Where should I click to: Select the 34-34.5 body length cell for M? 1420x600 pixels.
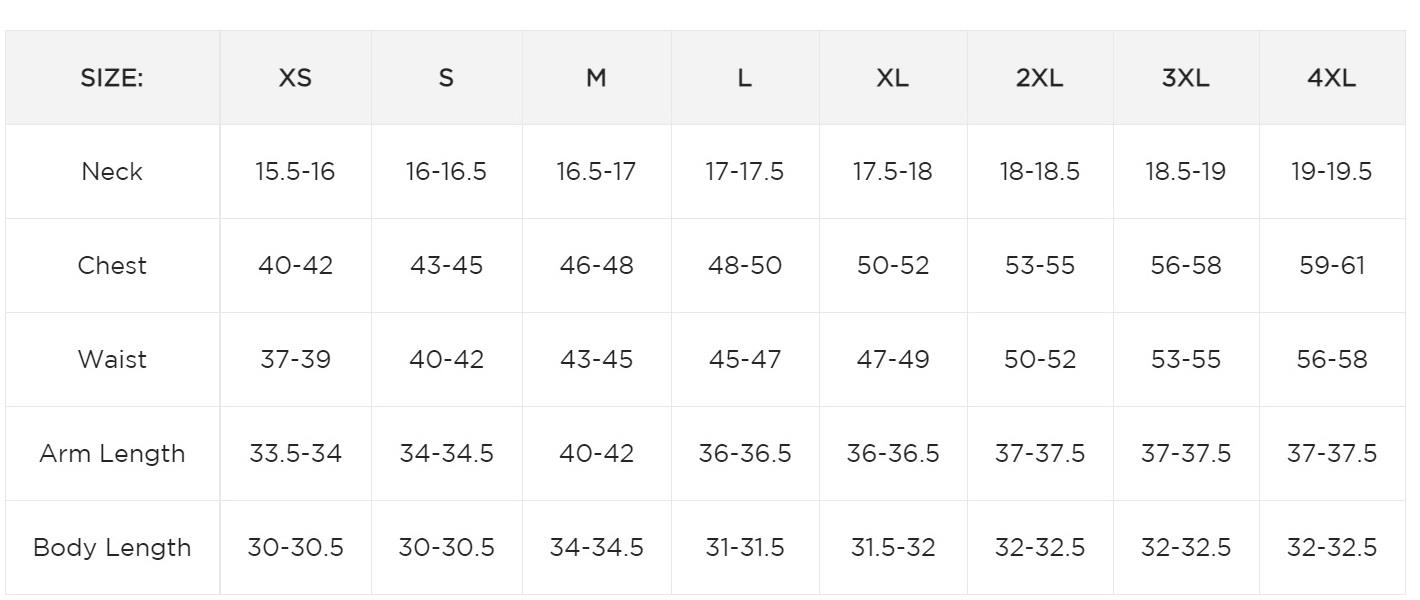point(596,548)
